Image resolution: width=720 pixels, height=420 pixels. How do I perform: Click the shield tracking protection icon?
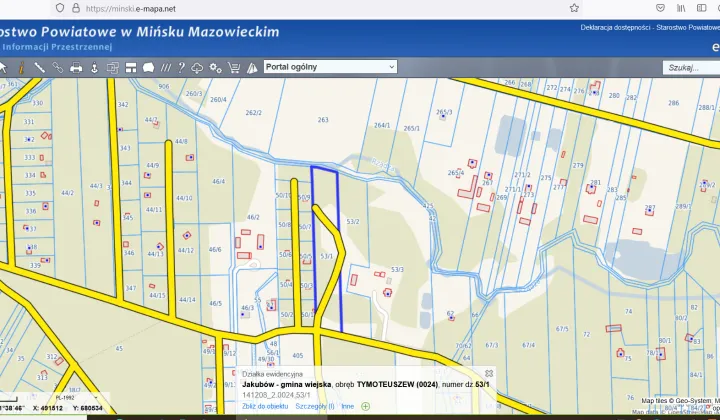click(x=60, y=8)
